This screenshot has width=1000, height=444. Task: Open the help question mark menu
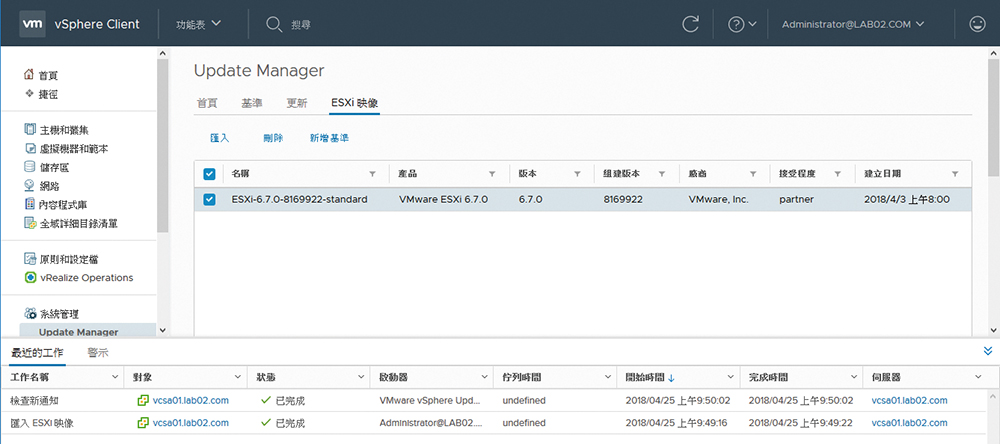pyautogui.click(x=742, y=24)
